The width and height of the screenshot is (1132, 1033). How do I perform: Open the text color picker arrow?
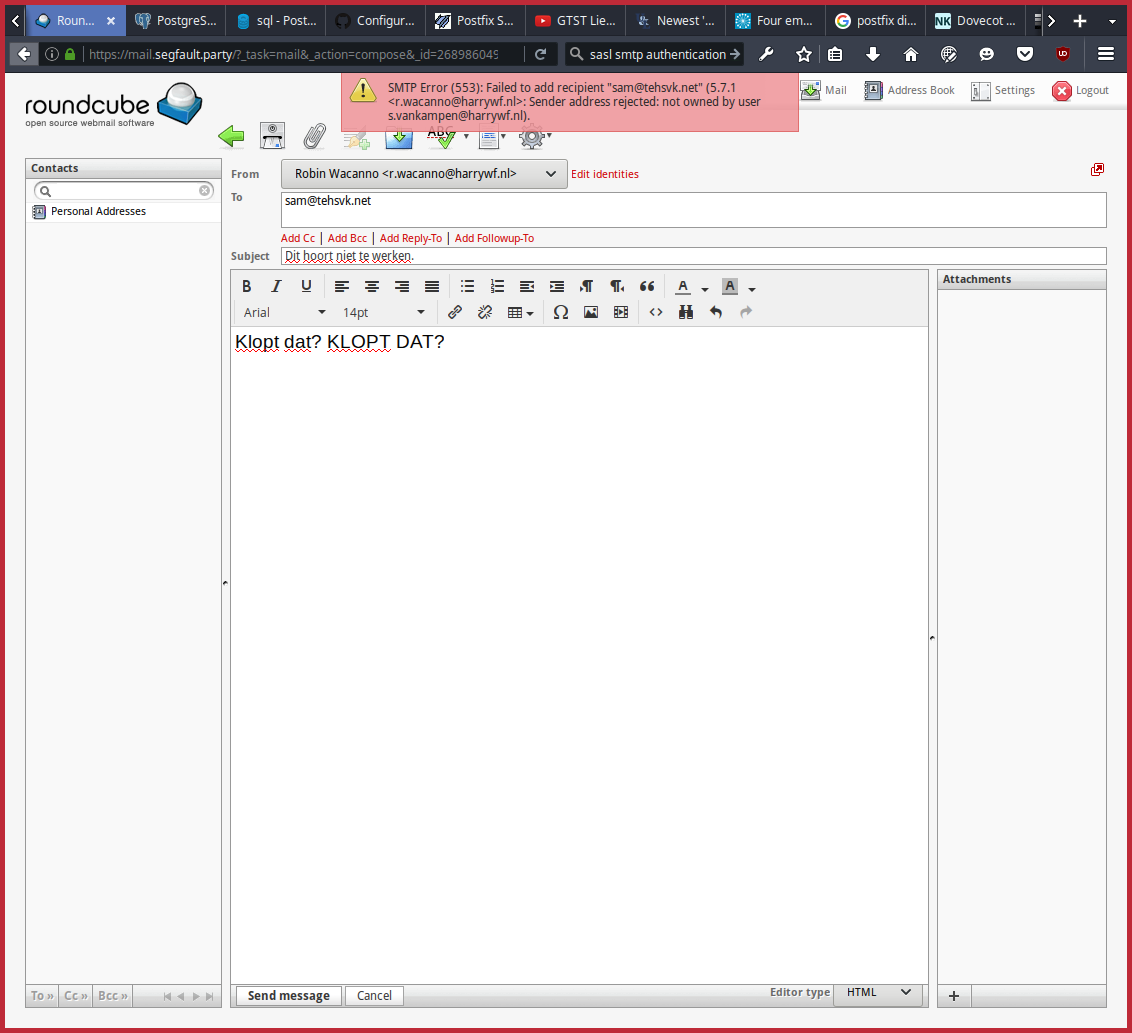705,289
